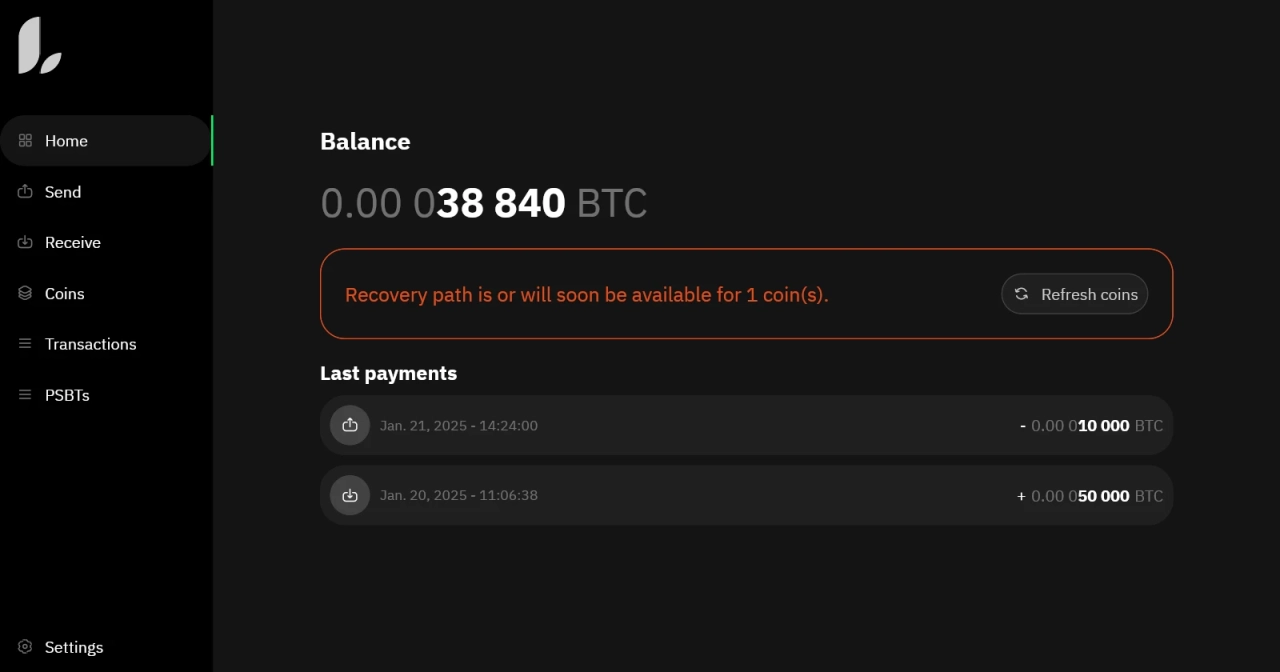Open the Jan. 21, 2025 payment date
The width and height of the screenshot is (1280, 672).
click(459, 426)
